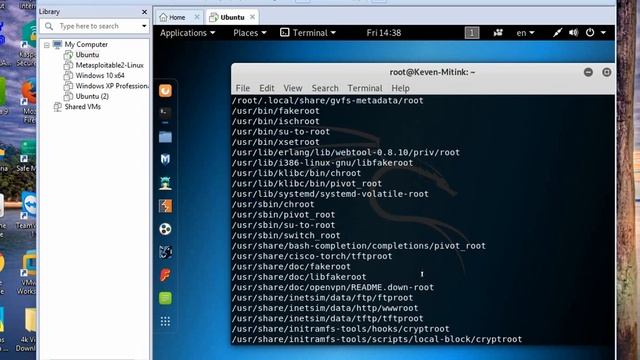This screenshot has height=360, width=640.
Task: Select Ubuntu in the Library tree
Action: pyautogui.click(x=87, y=55)
